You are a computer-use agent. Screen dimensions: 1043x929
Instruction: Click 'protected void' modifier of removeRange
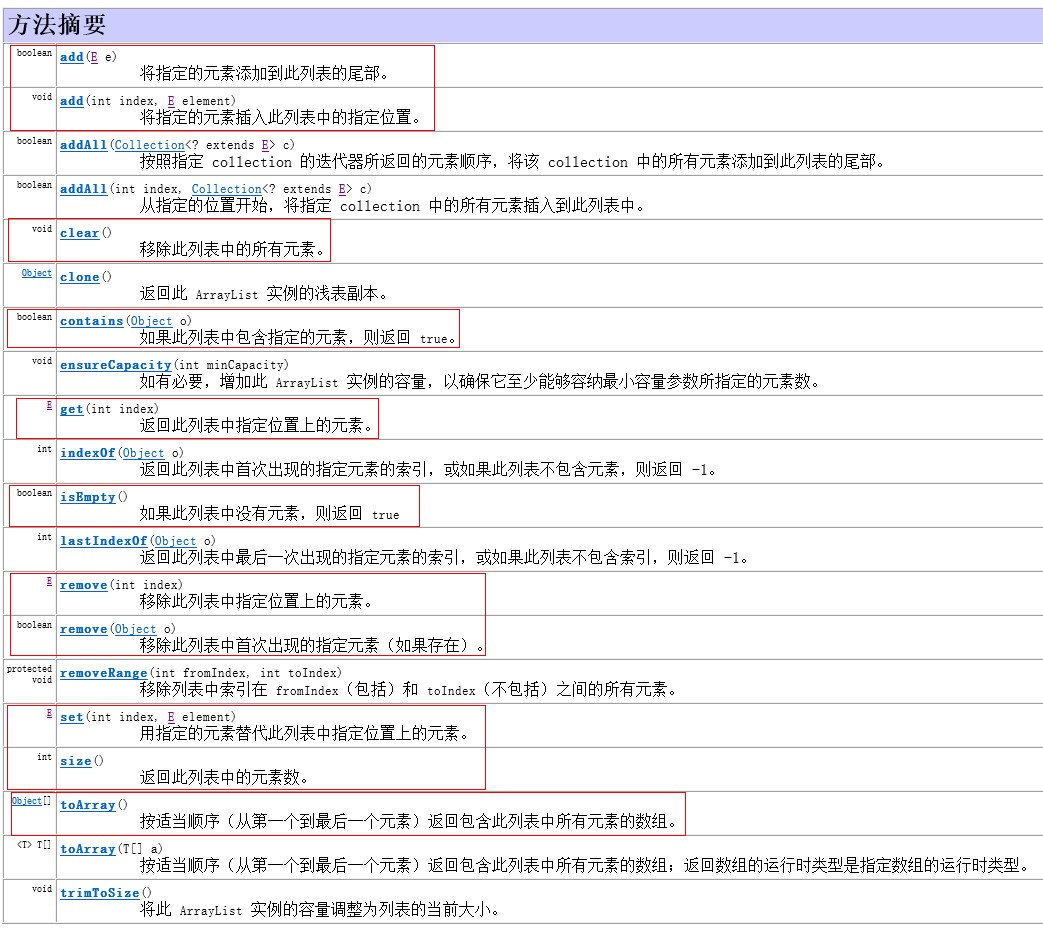[x=29, y=674]
